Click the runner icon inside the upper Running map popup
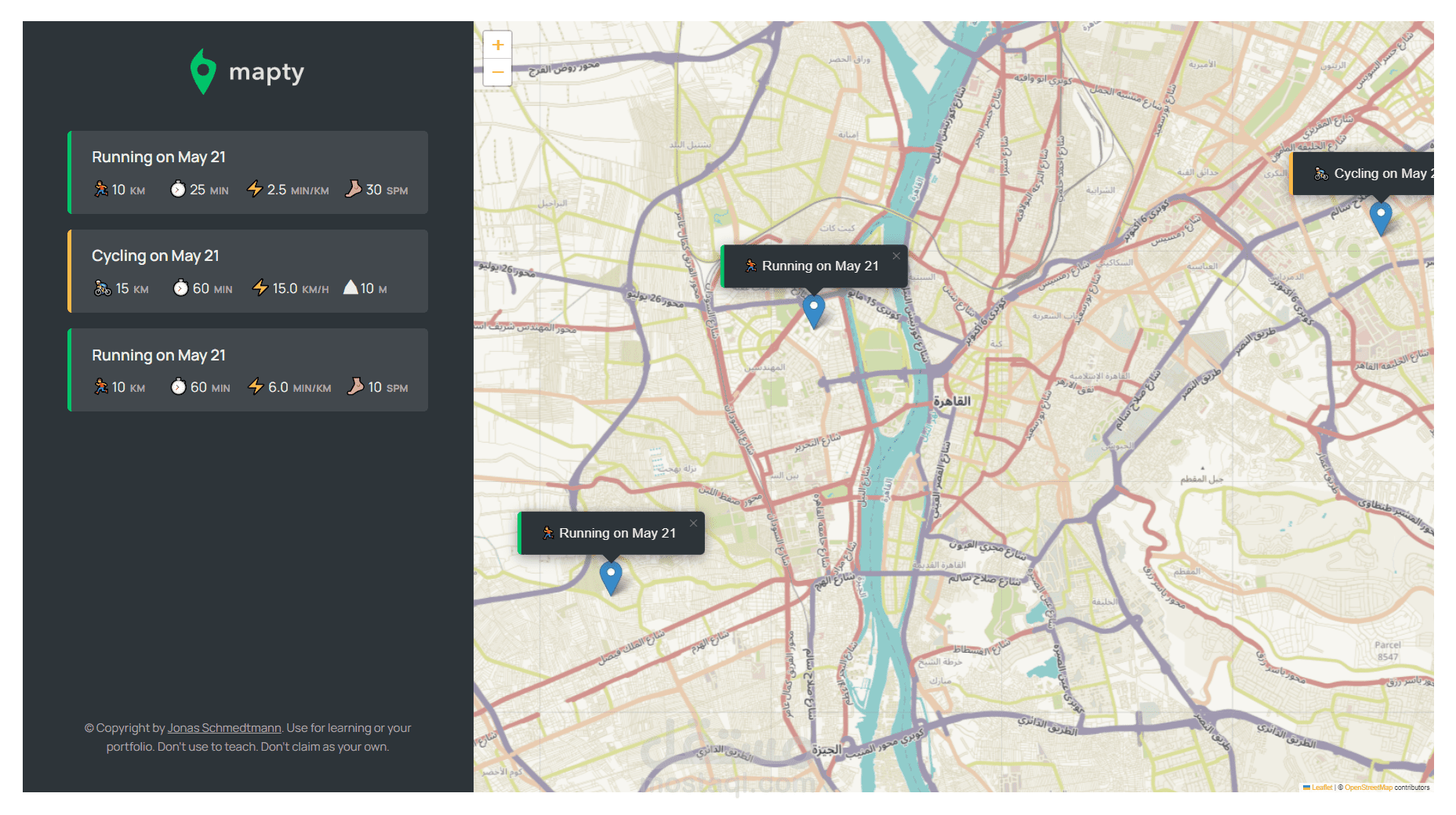The image size is (1456, 815). pyautogui.click(x=750, y=266)
